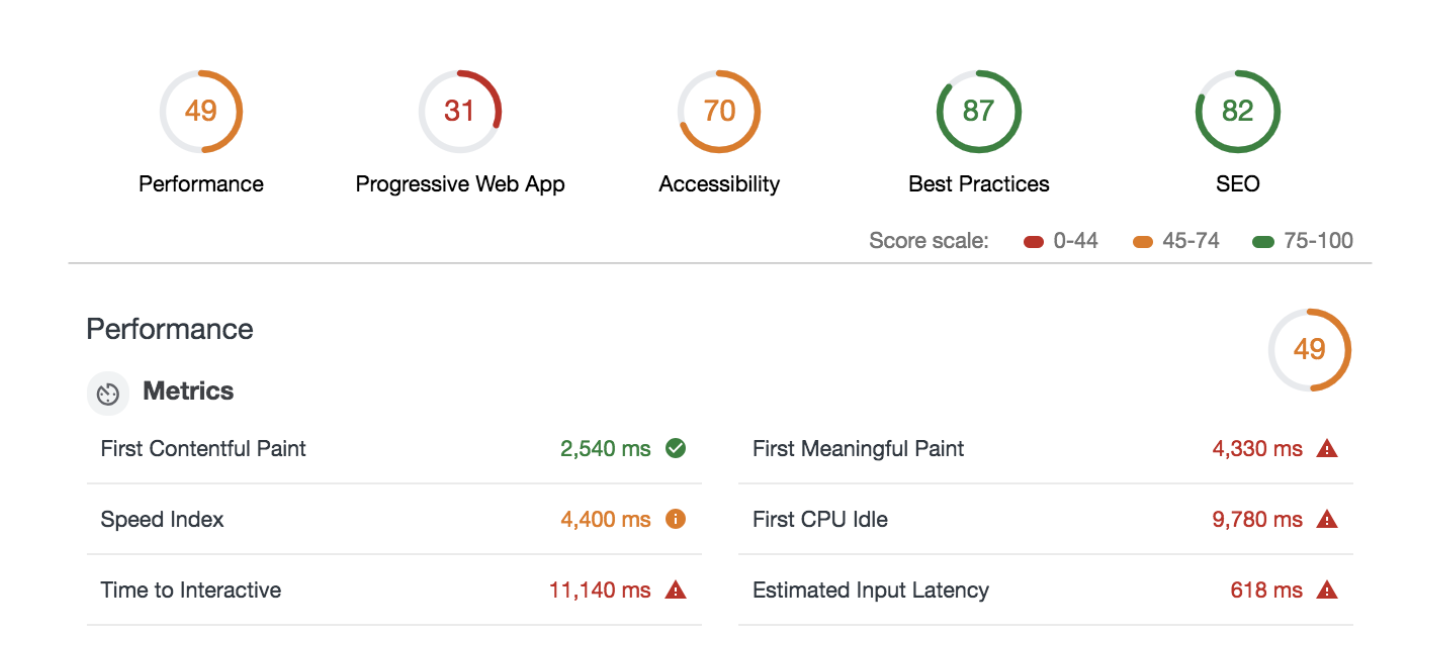This screenshot has height=650, width=1434.
Task: Click the warning triangle for First CPU Idle
Action: tap(1327, 519)
